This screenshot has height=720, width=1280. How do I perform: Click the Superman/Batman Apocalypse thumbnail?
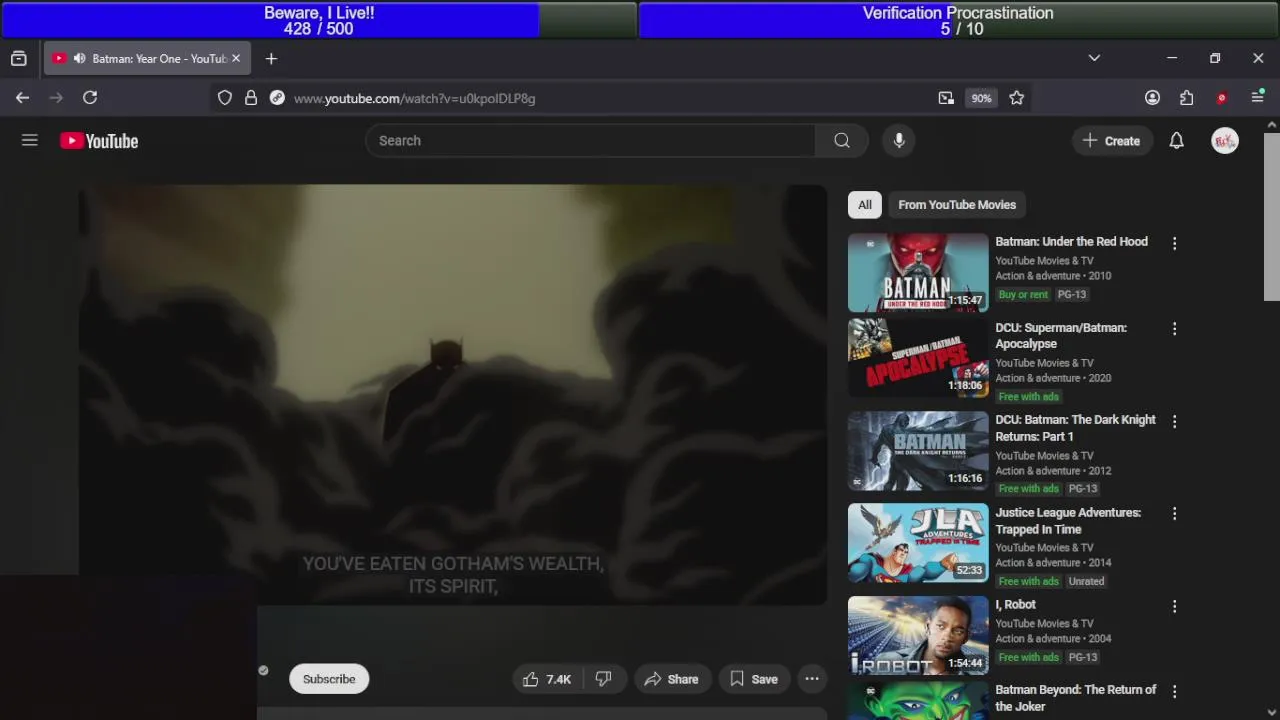coord(918,358)
